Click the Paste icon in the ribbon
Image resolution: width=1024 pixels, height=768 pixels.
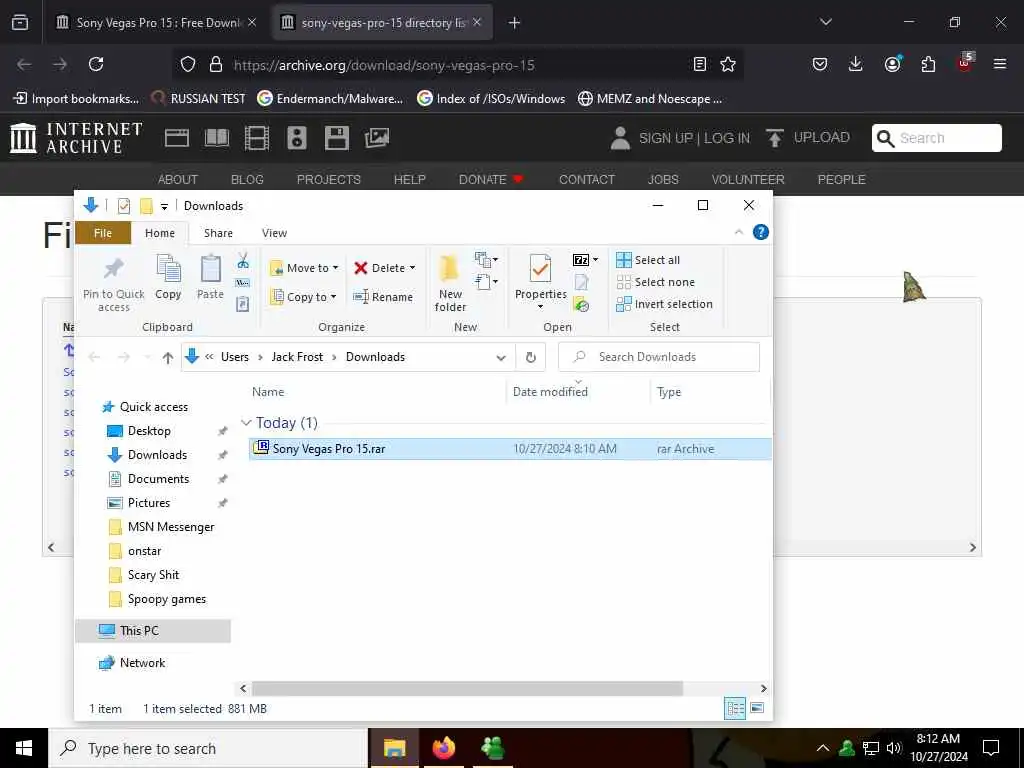(x=210, y=268)
